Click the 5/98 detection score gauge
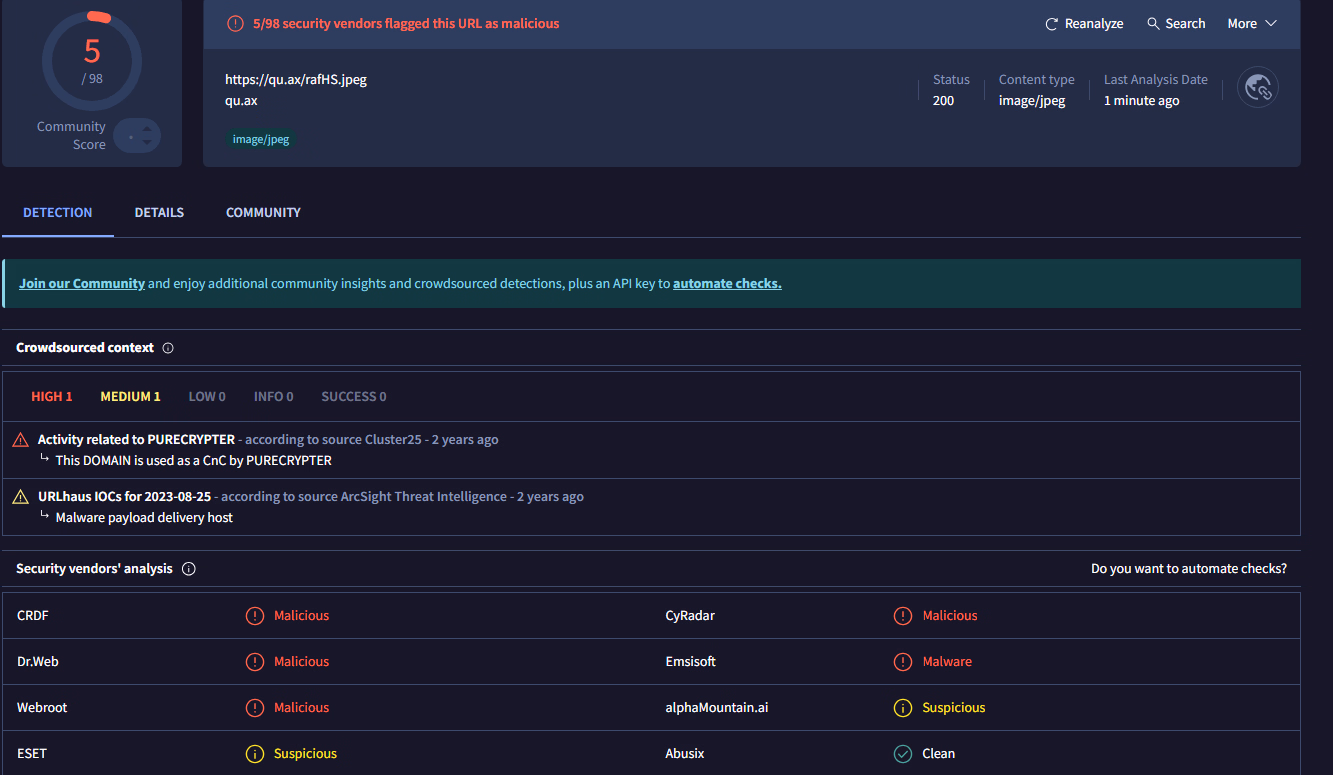 [92, 60]
